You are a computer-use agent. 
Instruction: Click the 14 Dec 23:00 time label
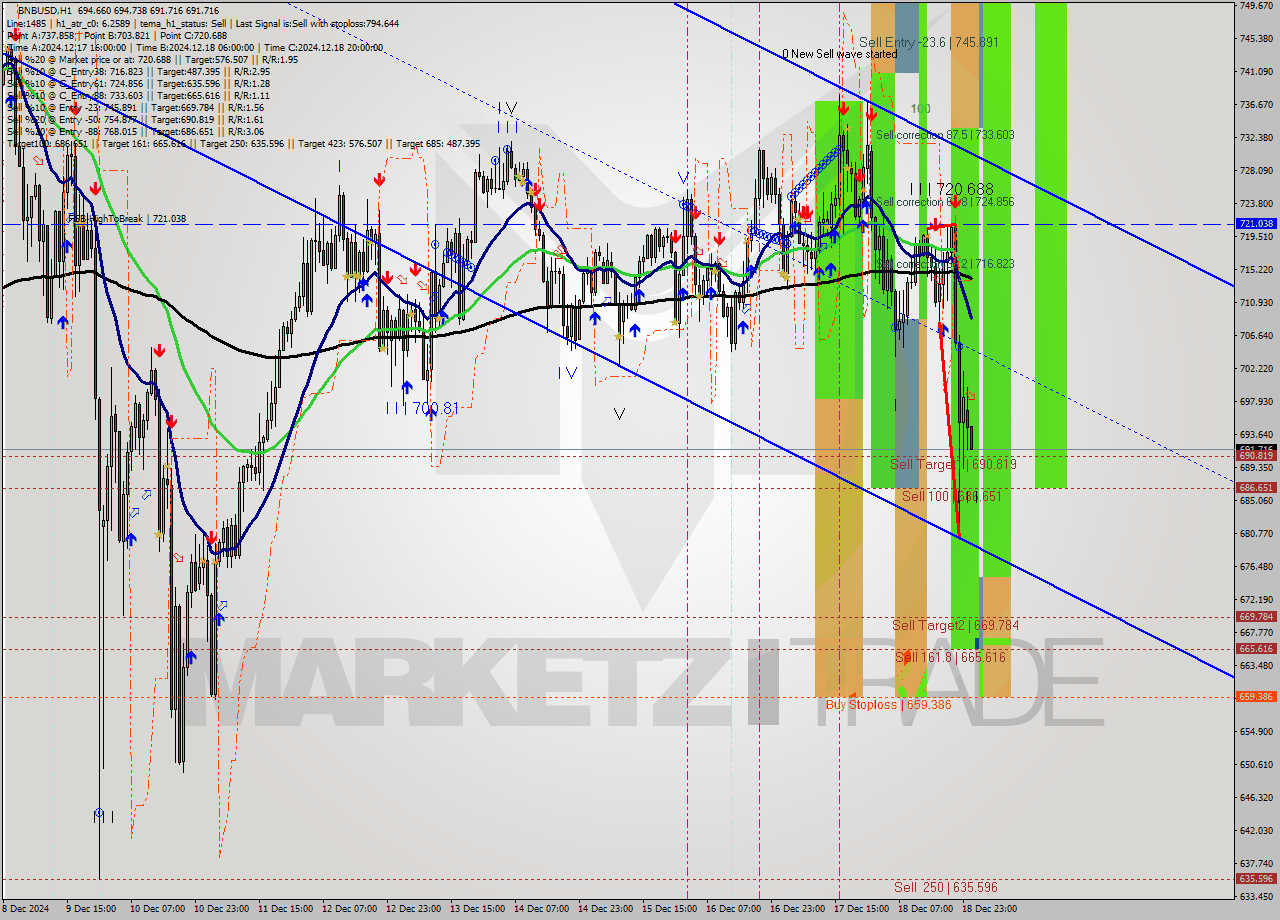click(x=606, y=910)
